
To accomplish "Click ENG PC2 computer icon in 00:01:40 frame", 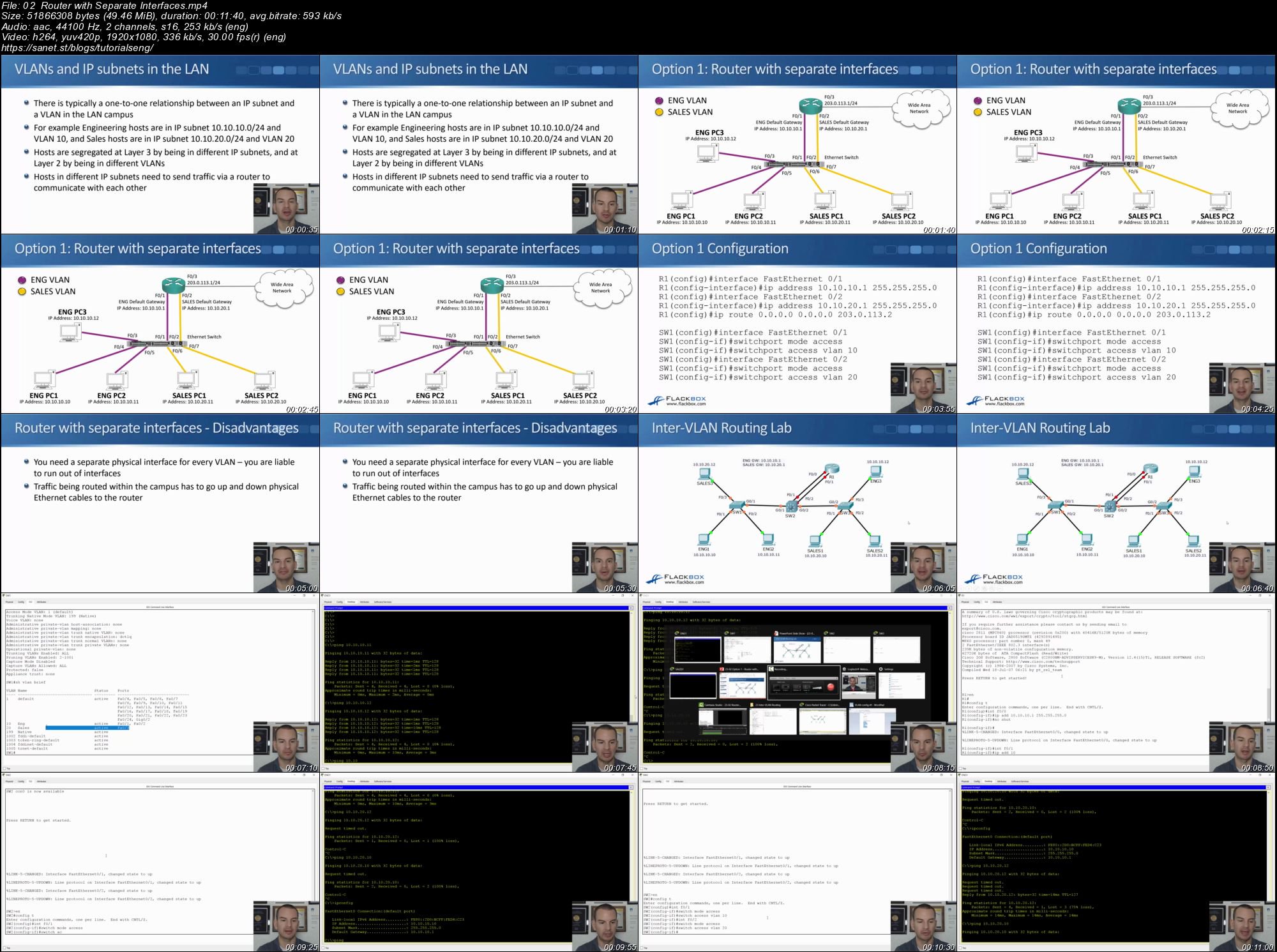I will coord(753,200).
